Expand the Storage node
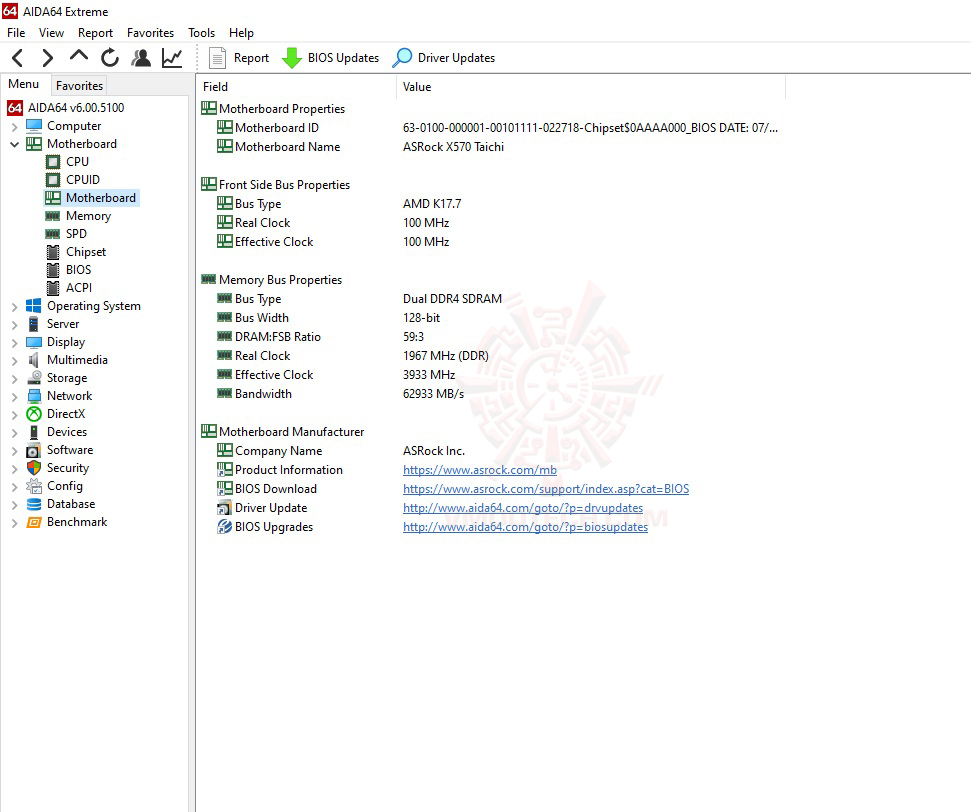 point(14,378)
